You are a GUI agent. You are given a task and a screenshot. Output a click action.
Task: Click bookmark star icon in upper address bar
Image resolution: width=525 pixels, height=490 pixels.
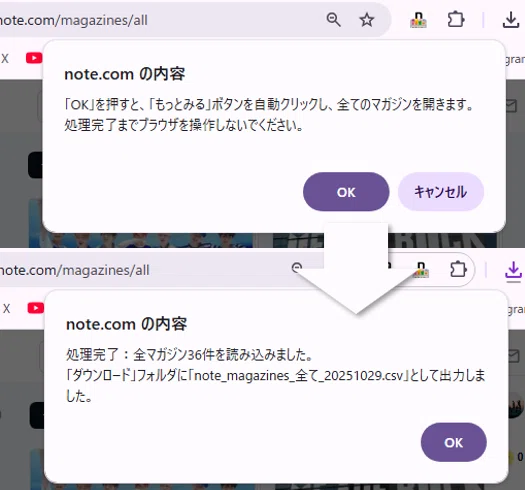[x=367, y=20]
